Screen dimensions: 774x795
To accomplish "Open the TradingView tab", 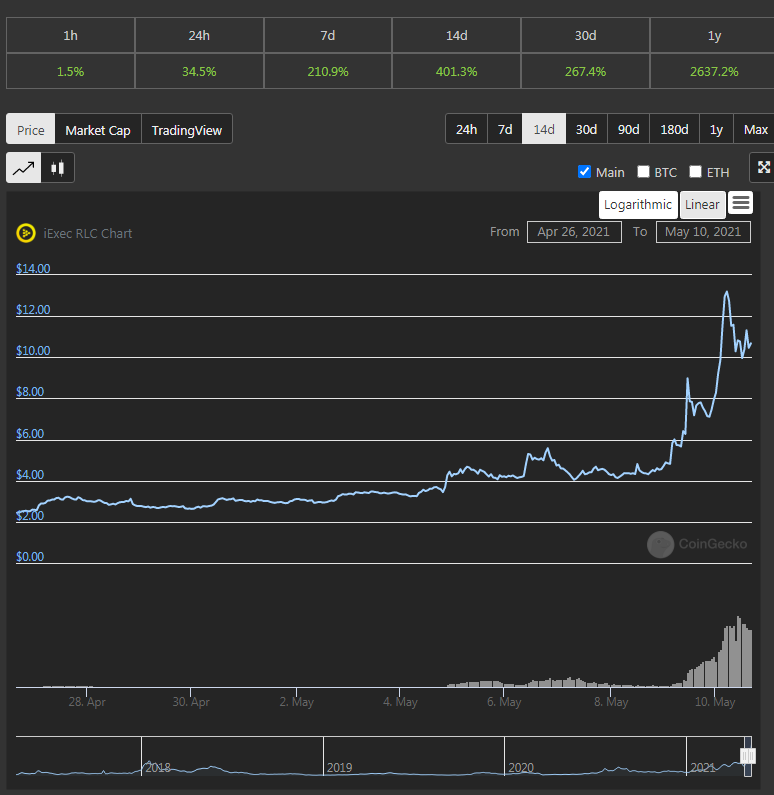I will click(187, 130).
